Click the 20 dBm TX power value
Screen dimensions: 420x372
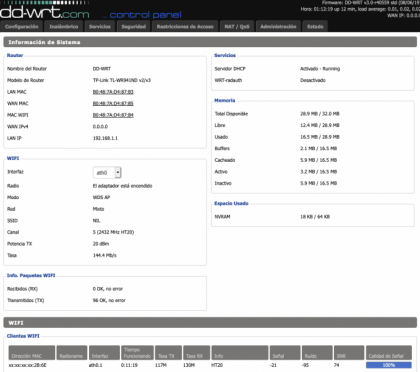pyautogui.click(x=101, y=244)
